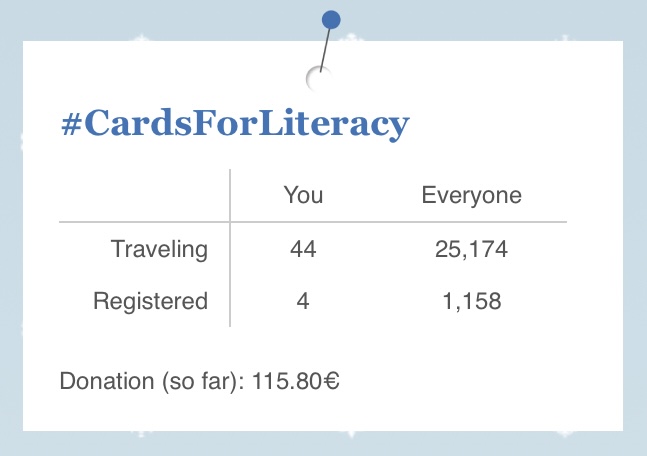
Task: Click everyone's traveling count 25,174
Action: [x=471, y=250]
